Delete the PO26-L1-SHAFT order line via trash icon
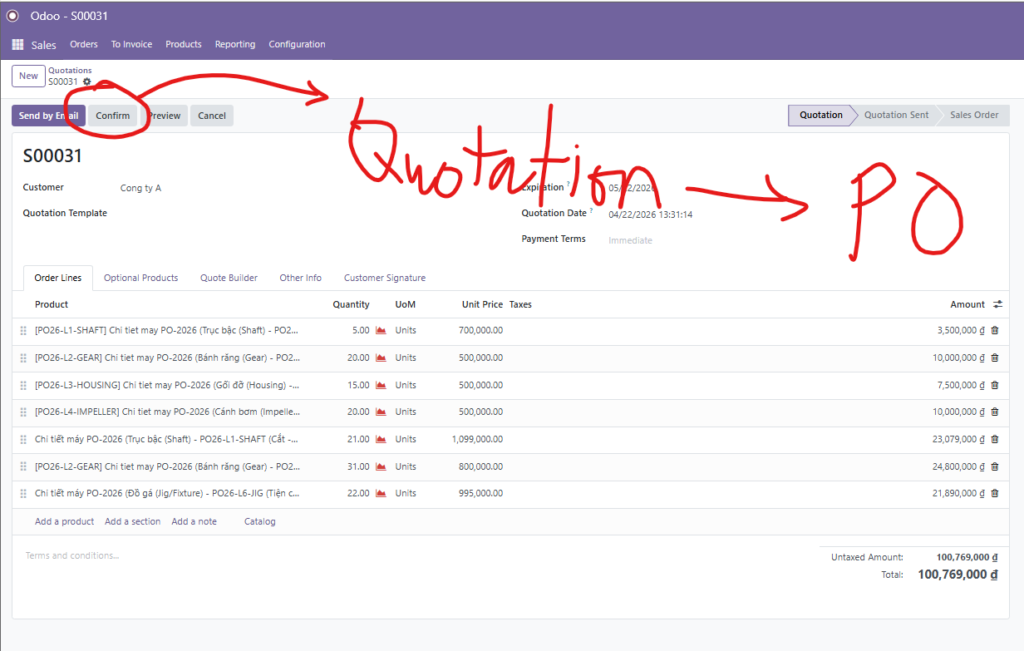1024x651 pixels. pyautogui.click(x=994, y=330)
